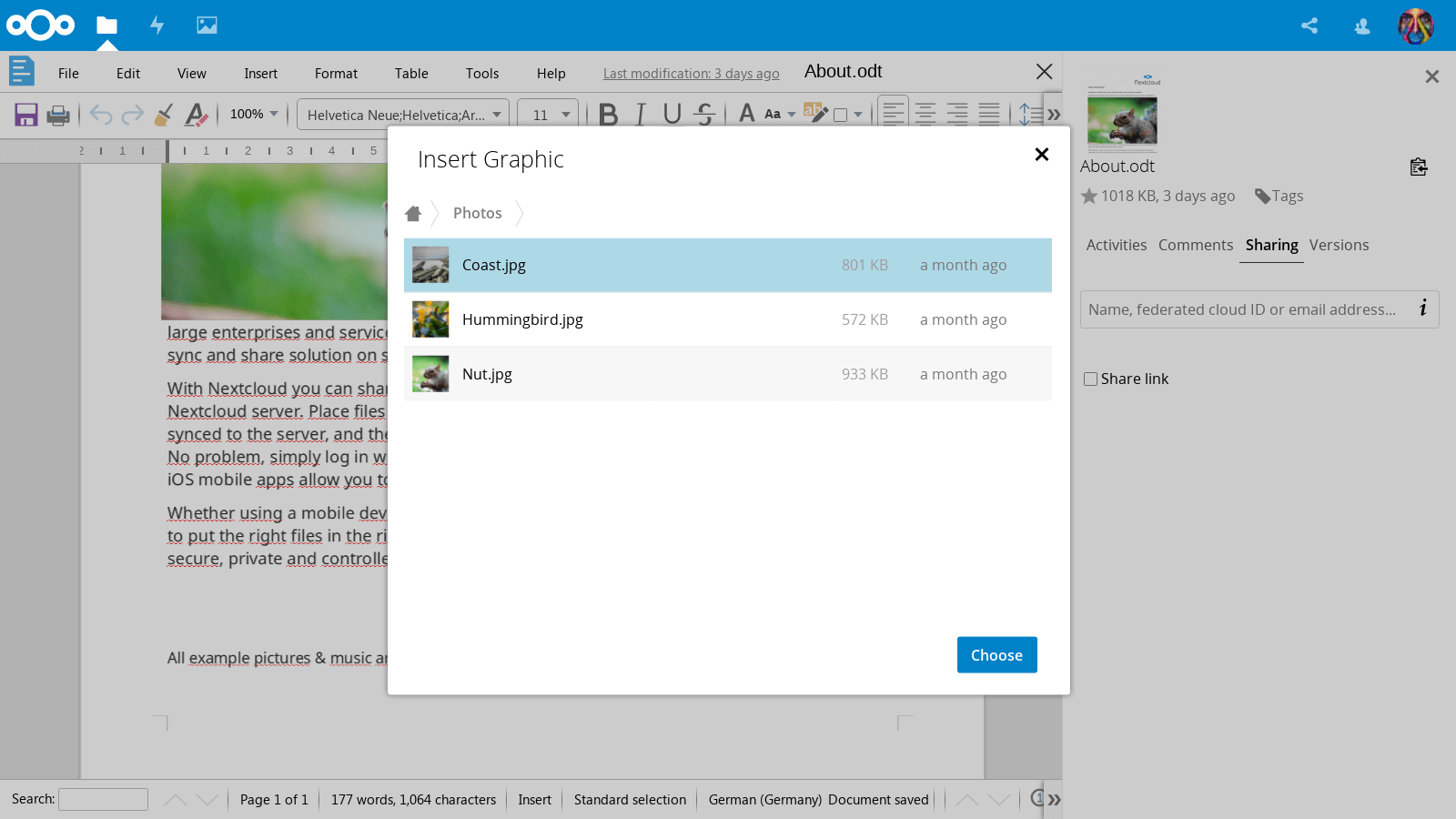
Task: Clear direct formatting with the A eraser icon
Action: point(196,115)
